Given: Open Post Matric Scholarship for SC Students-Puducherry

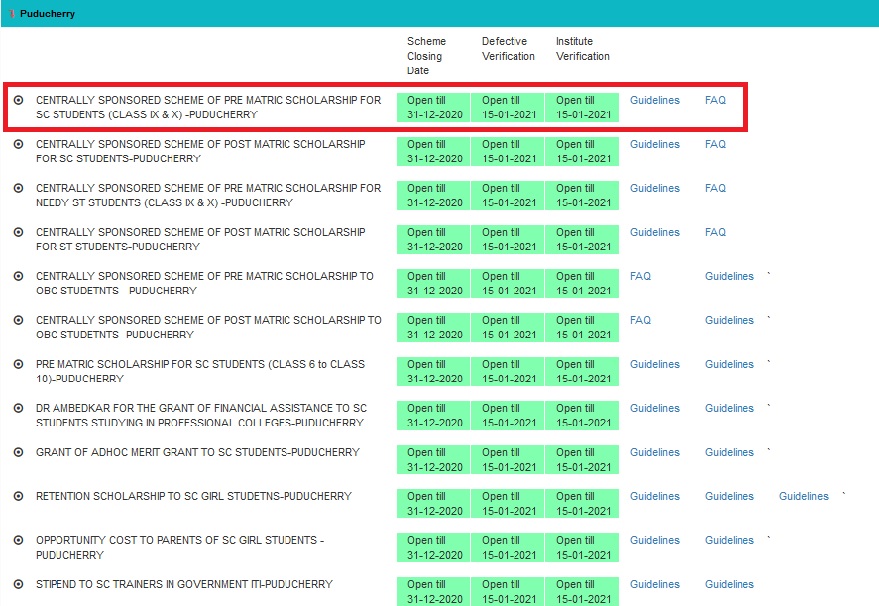Looking at the screenshot, I should pyautogui.click(x=201, y=151).
